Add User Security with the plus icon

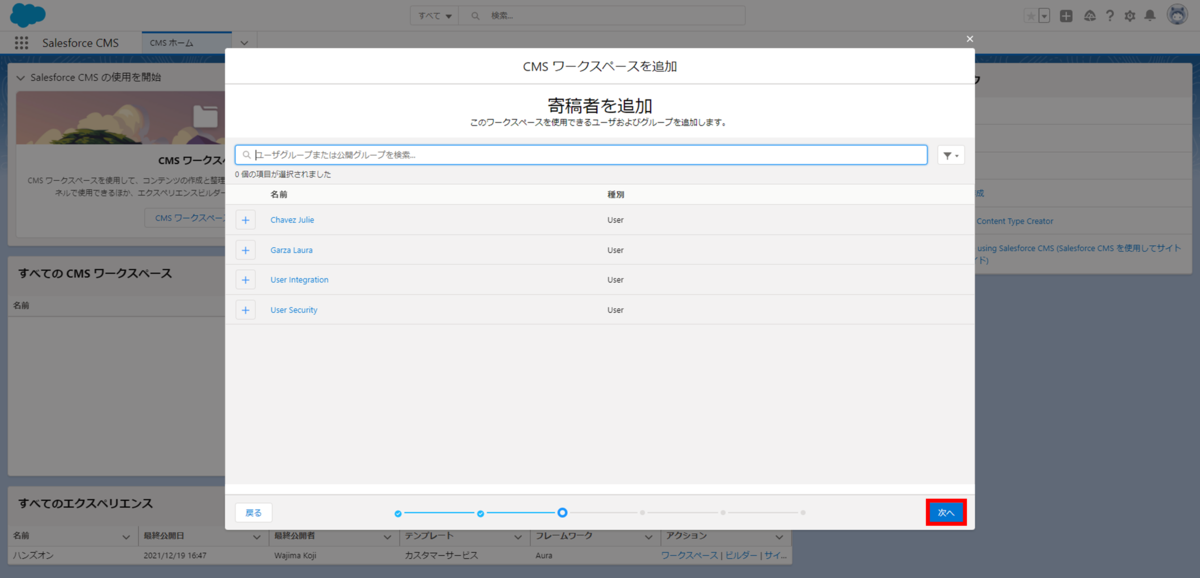245,310
